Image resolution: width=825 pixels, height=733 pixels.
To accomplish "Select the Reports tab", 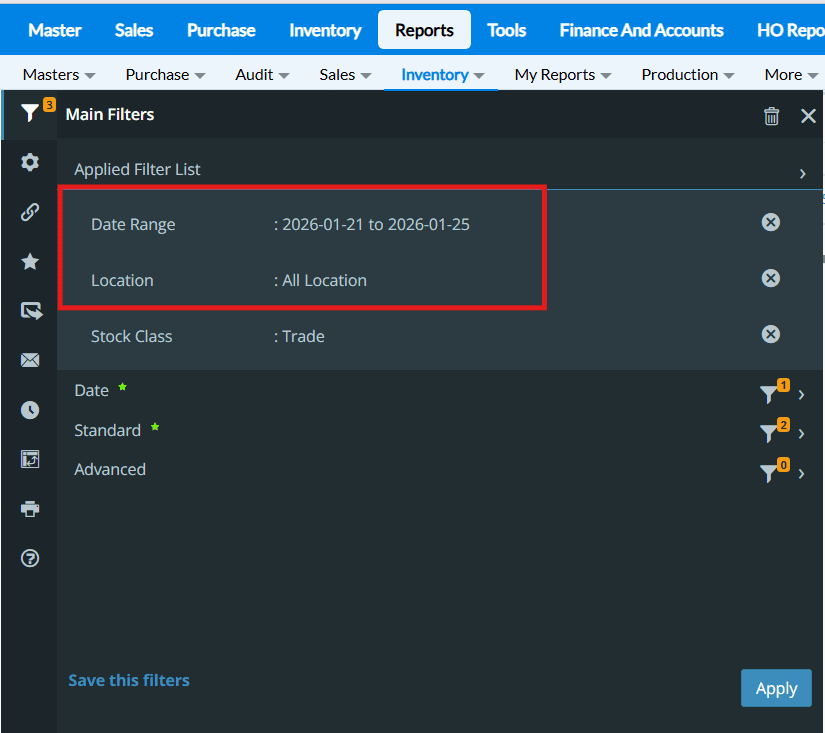I will tap(424, 30).
